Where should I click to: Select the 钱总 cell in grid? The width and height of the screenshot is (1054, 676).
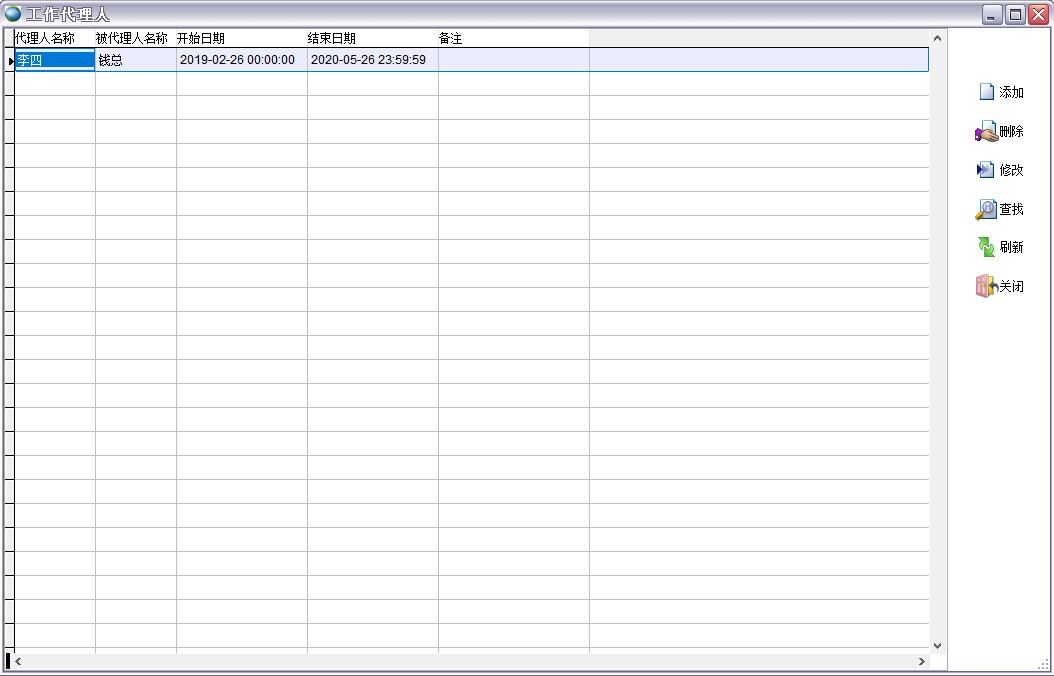pyautogui.click(x=135, y=60)
